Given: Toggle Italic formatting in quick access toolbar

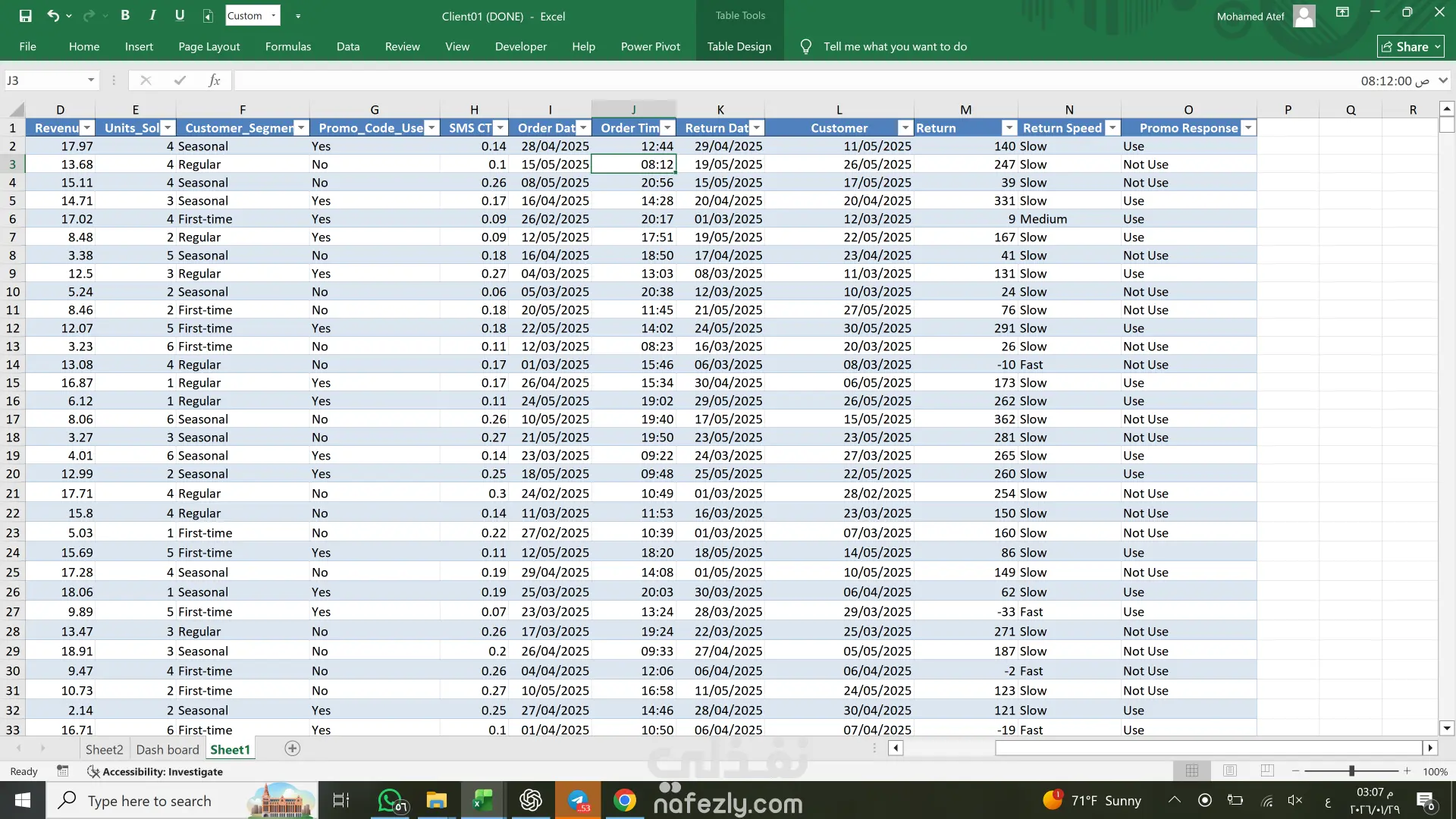Looking at the screenshot, I should (152, 15).
